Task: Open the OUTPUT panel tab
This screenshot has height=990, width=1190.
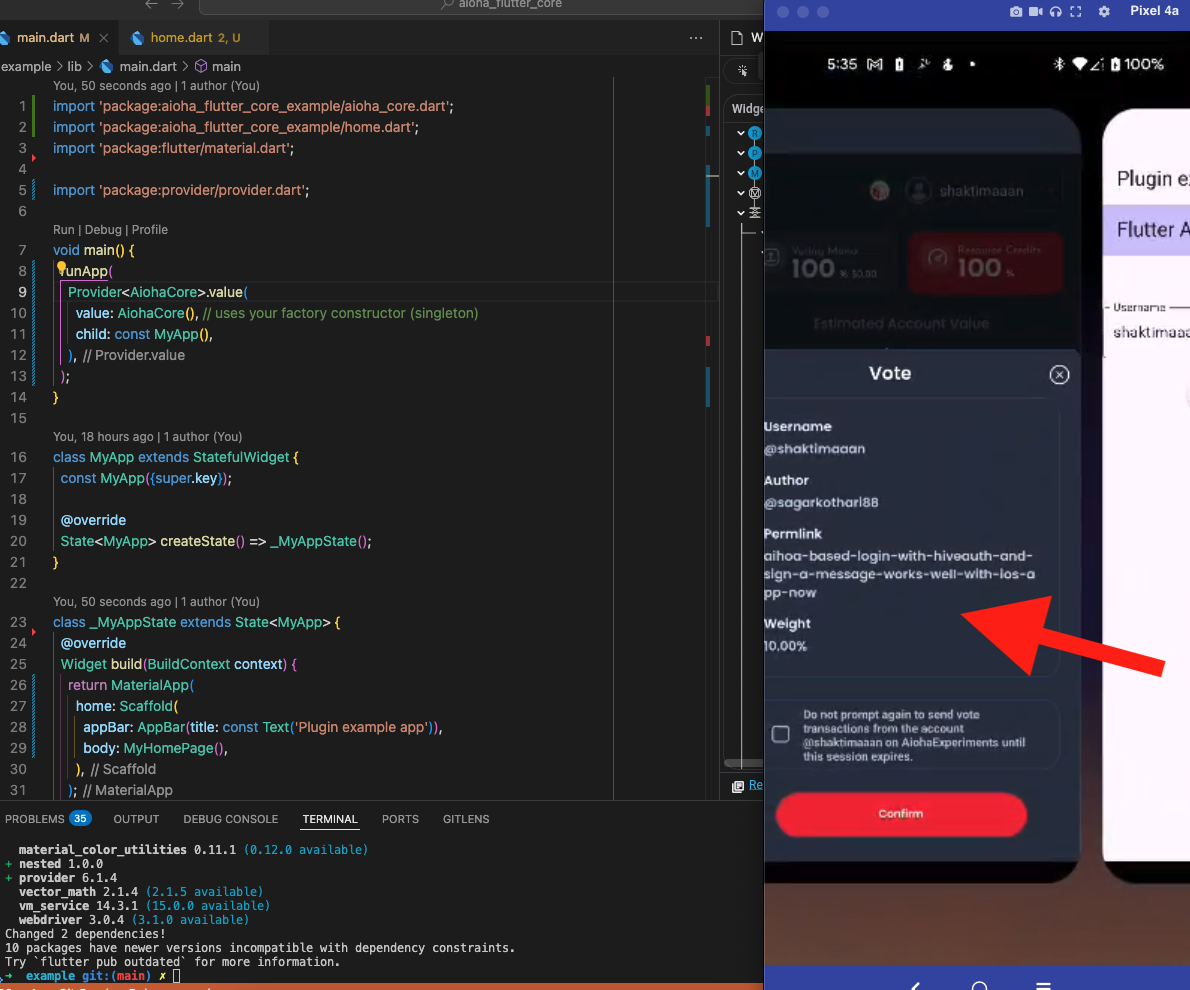Action: click(137, 819)
